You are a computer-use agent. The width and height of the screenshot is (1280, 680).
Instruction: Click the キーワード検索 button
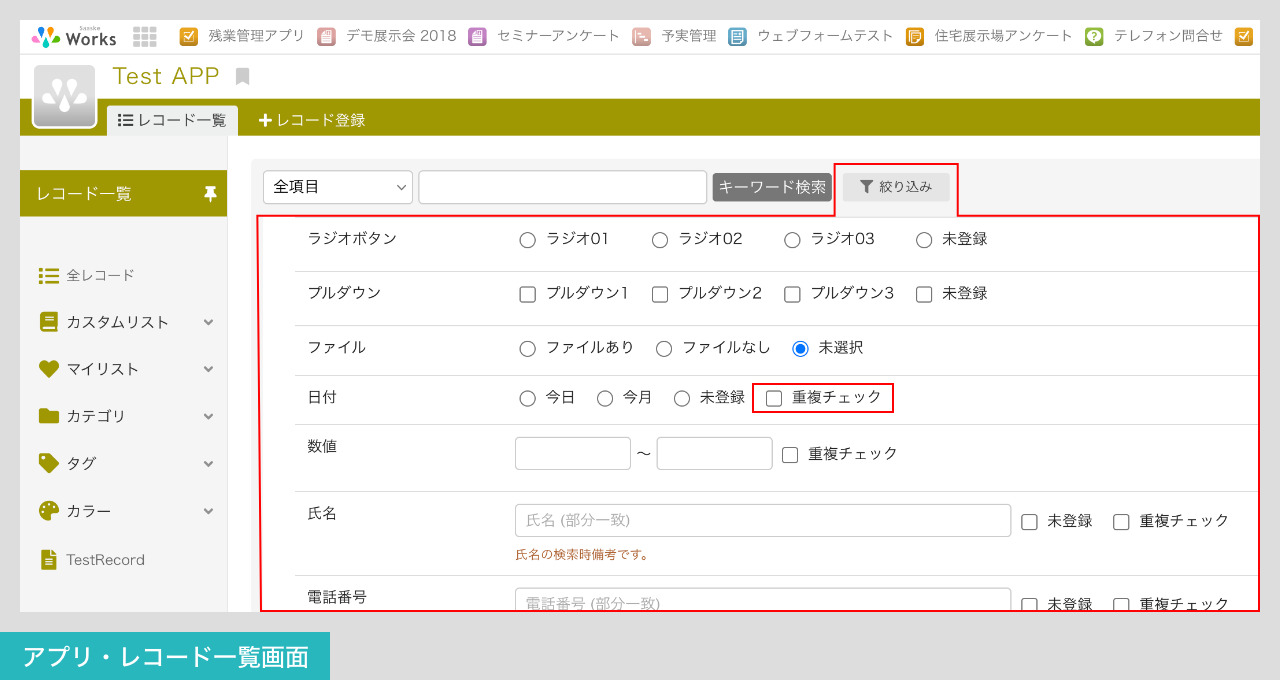(x=772, y=187)
